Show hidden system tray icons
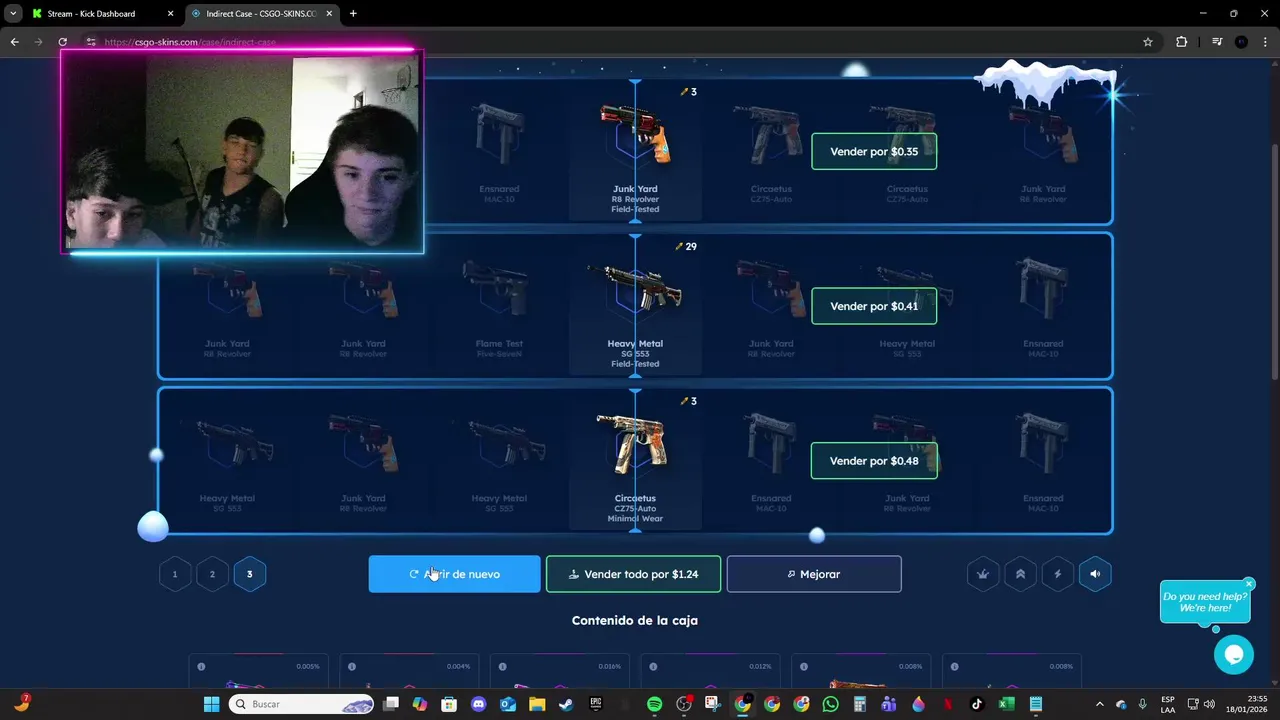 pyautogui.click(x=1100, y=704)
